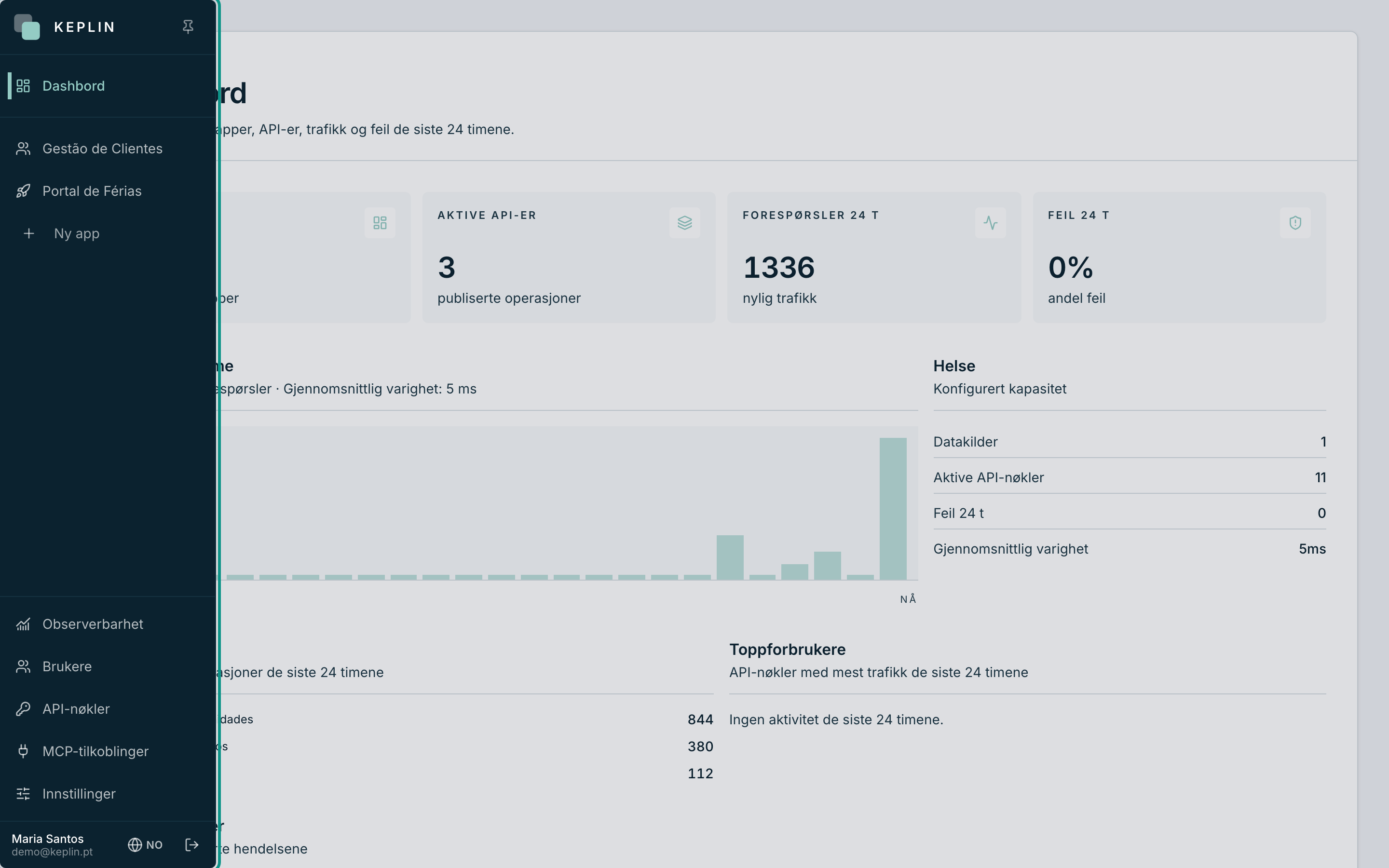The height and width of the screenshot is (868, 1389).
Task: Click the shield icon on Feil 24 t card
Action: (1295, 223)
